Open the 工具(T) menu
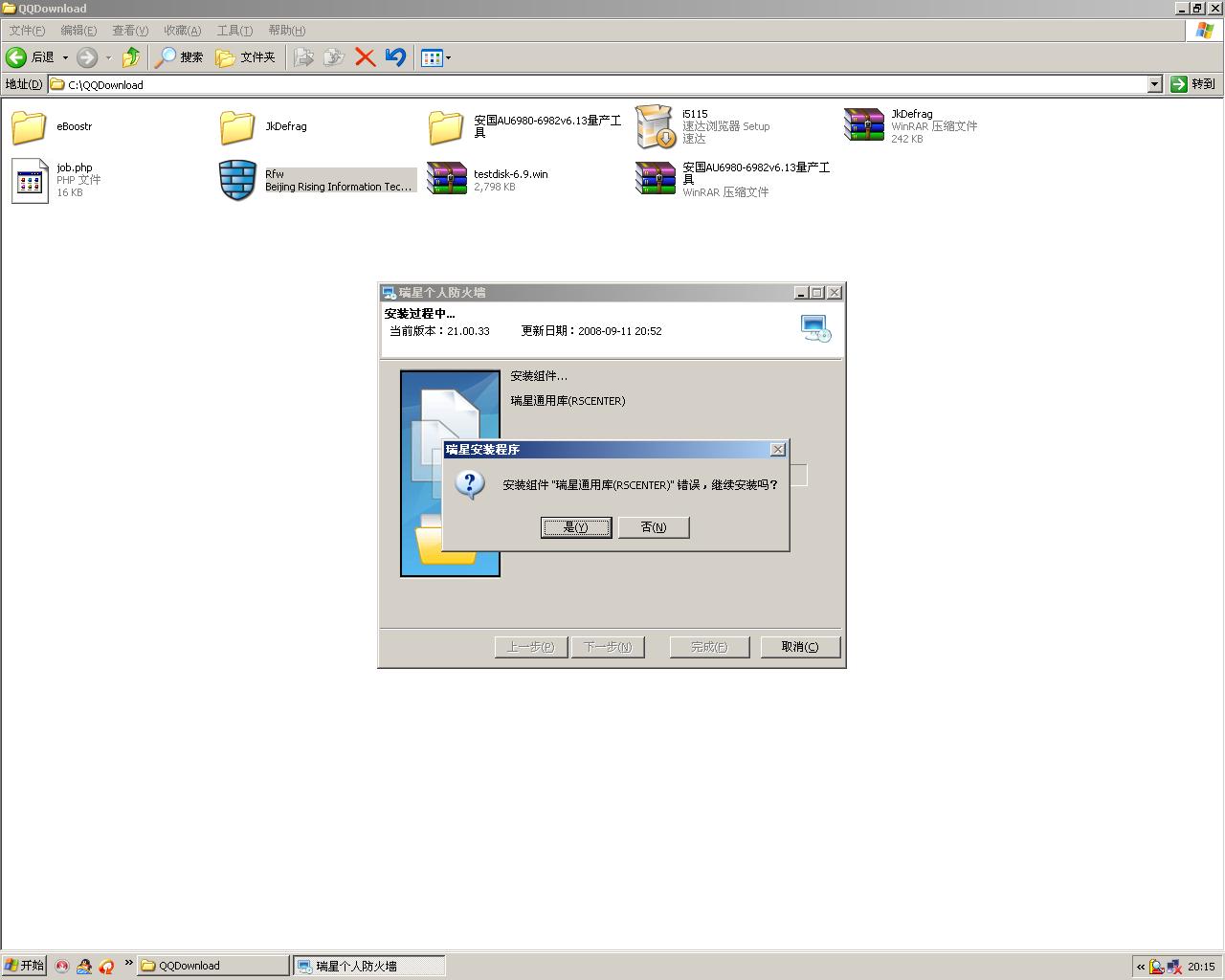Viewport: 1225px width, 980px height. (234, 31)
